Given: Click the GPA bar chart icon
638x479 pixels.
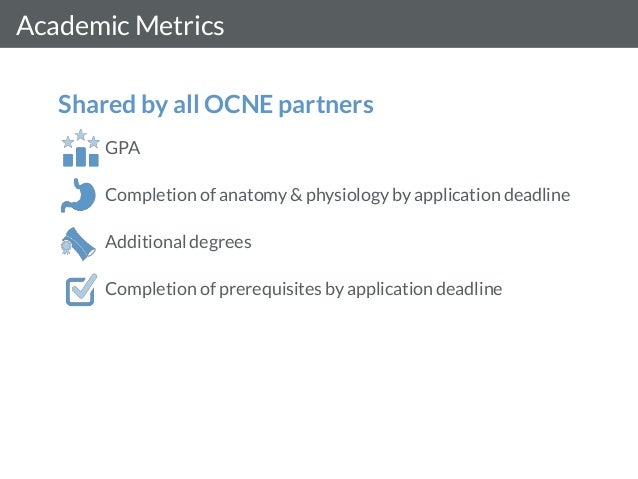Looking at the screenshot, I should click(x=81, y=148).
